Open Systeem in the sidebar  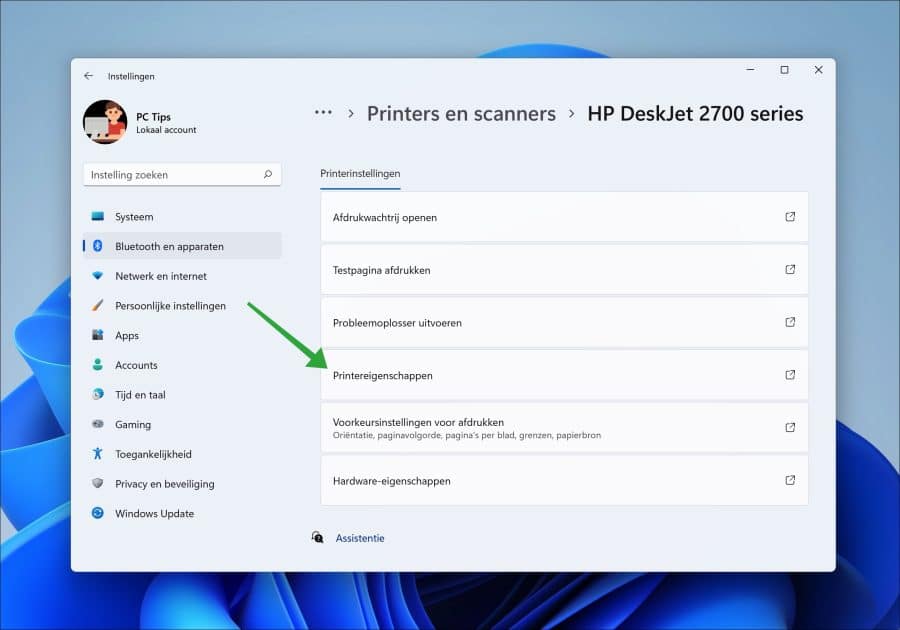point(182,217)
